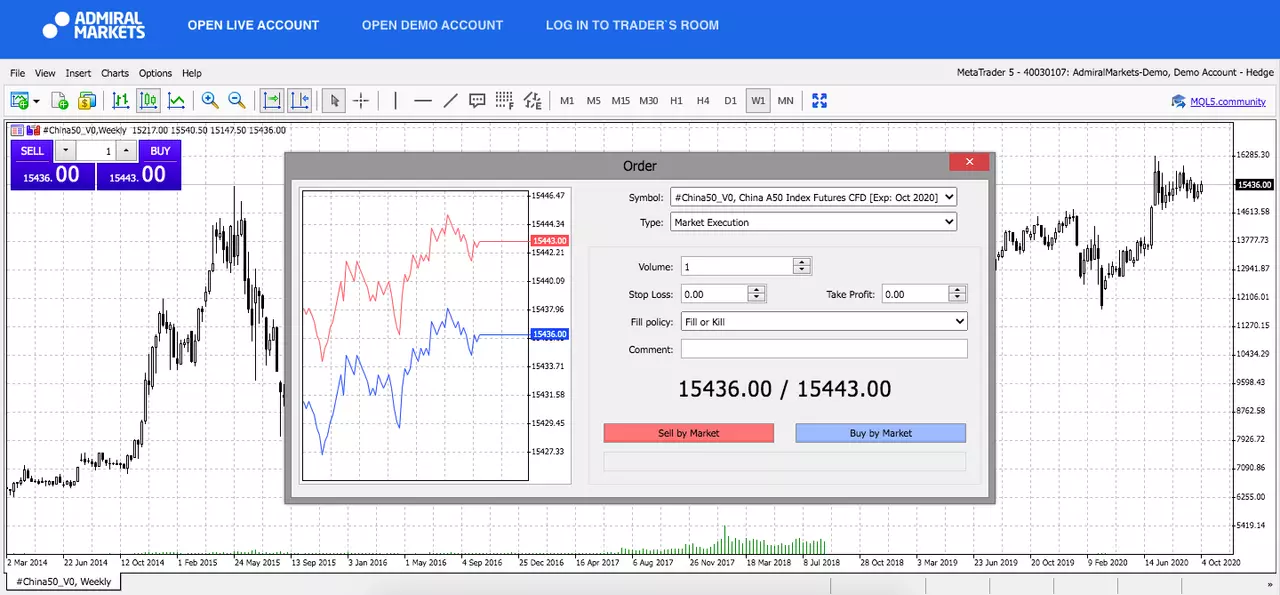Click Open Live Account link
This screenshot has height=595, width=1280.
point(253,25)
